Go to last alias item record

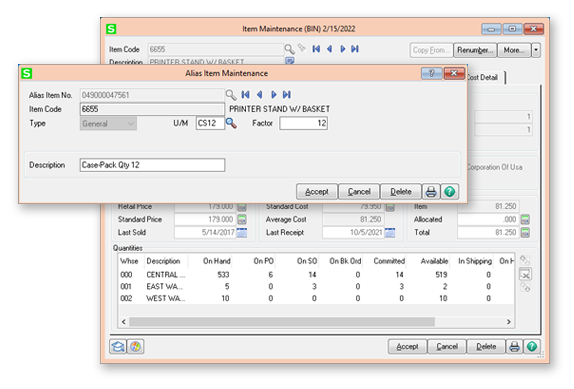coord(287,95)
